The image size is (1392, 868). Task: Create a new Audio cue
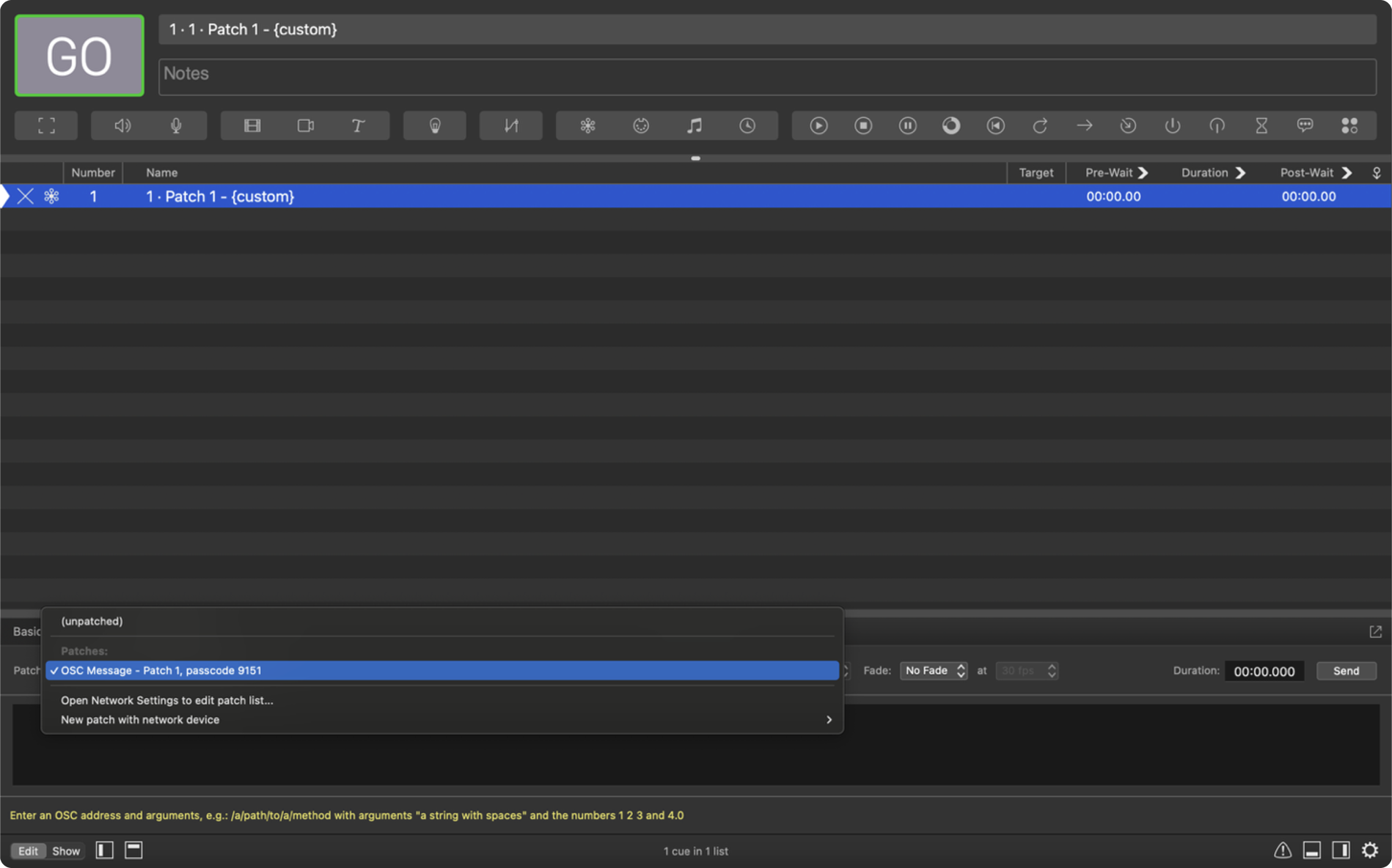tap(122, 125)
